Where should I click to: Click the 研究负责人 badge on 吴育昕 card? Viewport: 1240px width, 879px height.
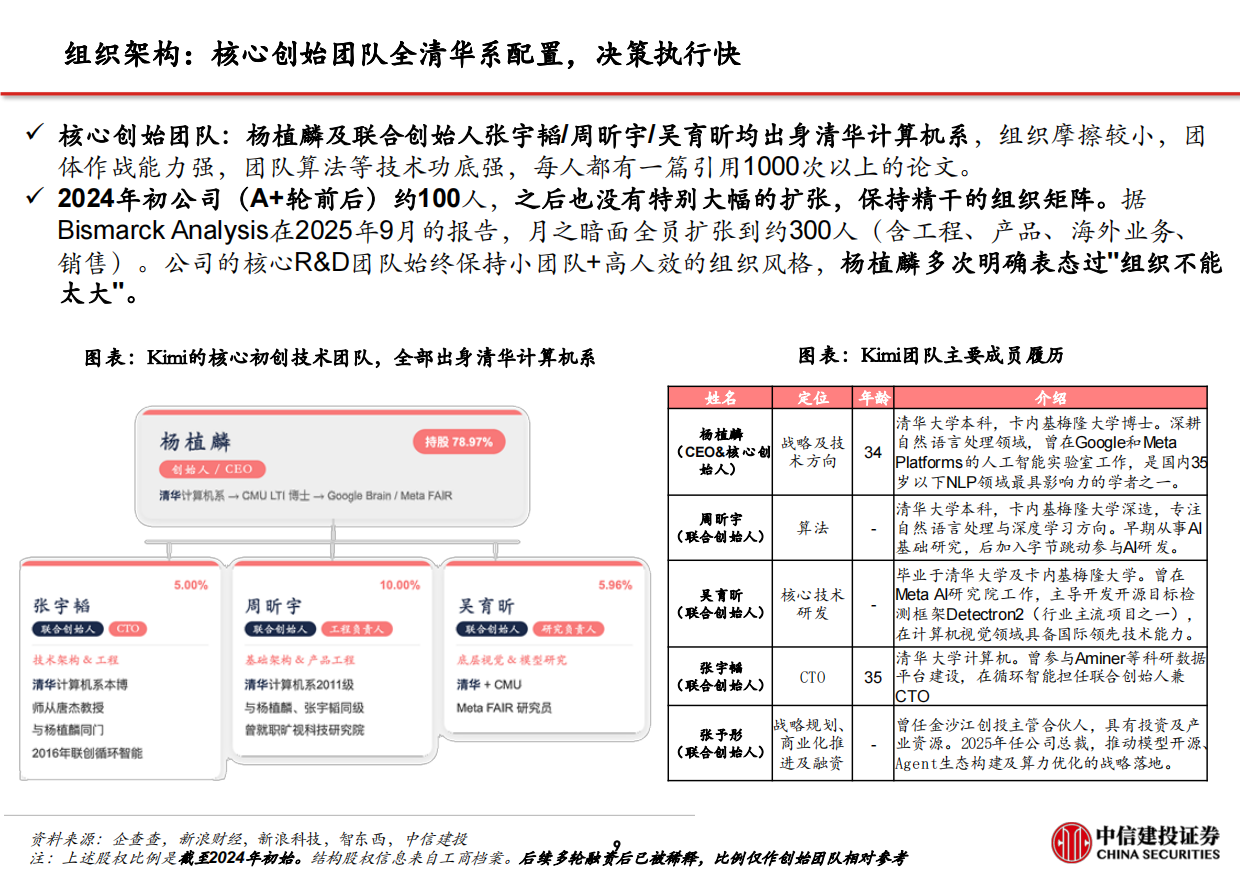tap(567, 629)
